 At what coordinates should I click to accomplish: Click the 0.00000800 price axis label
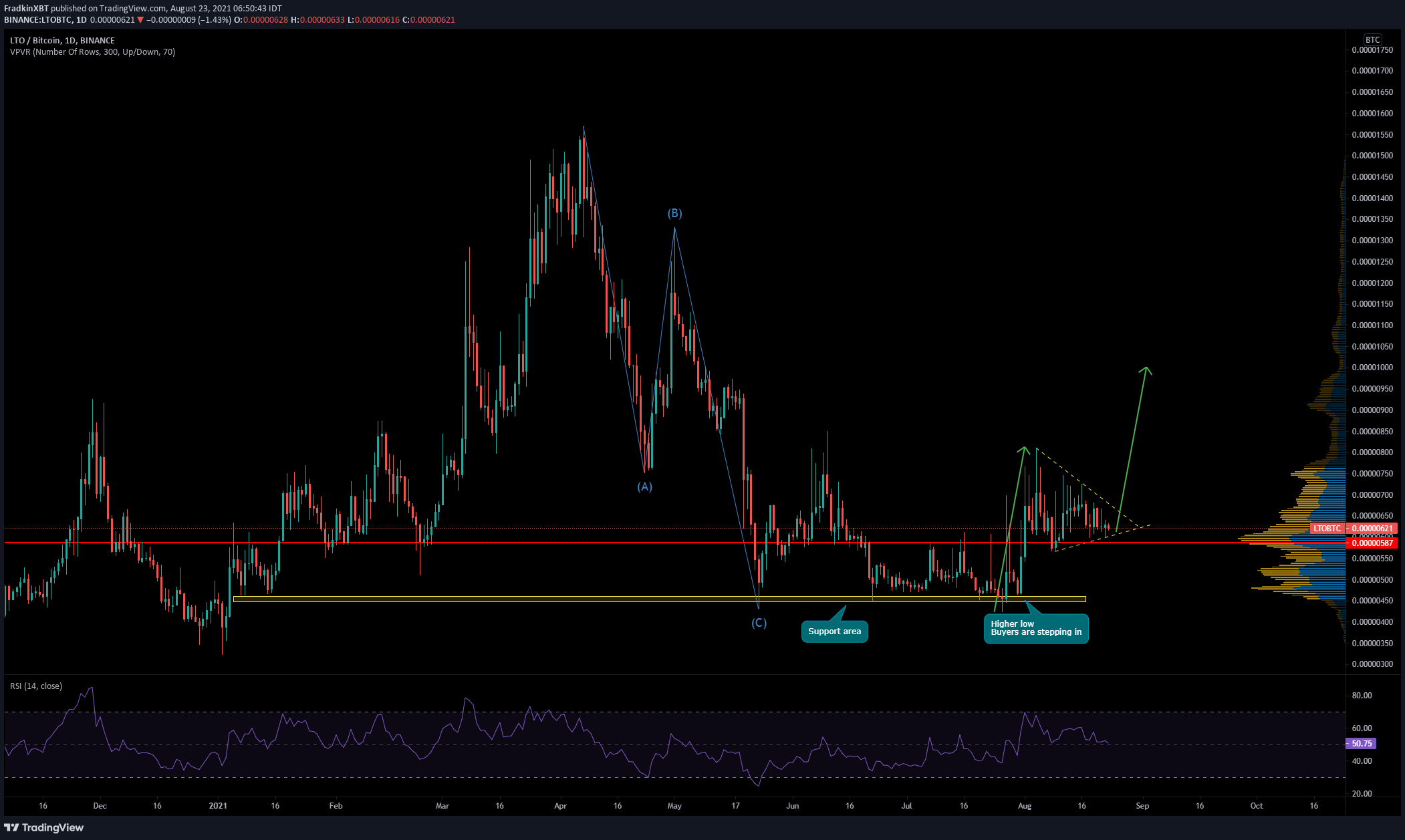[x=1372, y=452]
